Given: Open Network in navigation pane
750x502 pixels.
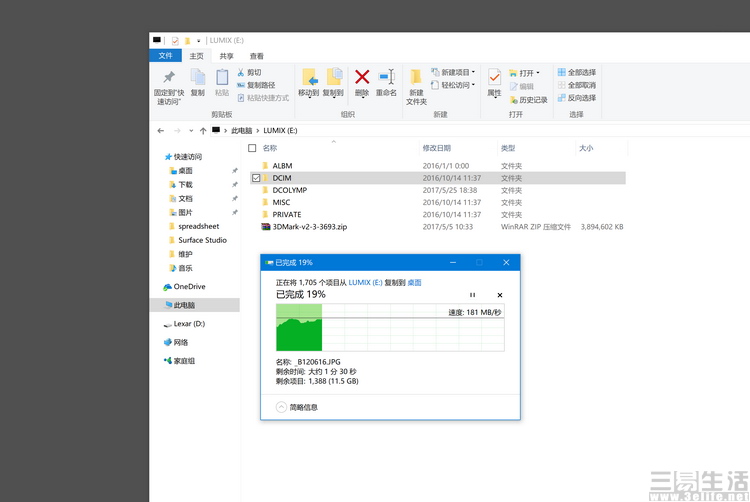Looking at the screenshot, I should [x=176, y=342].
